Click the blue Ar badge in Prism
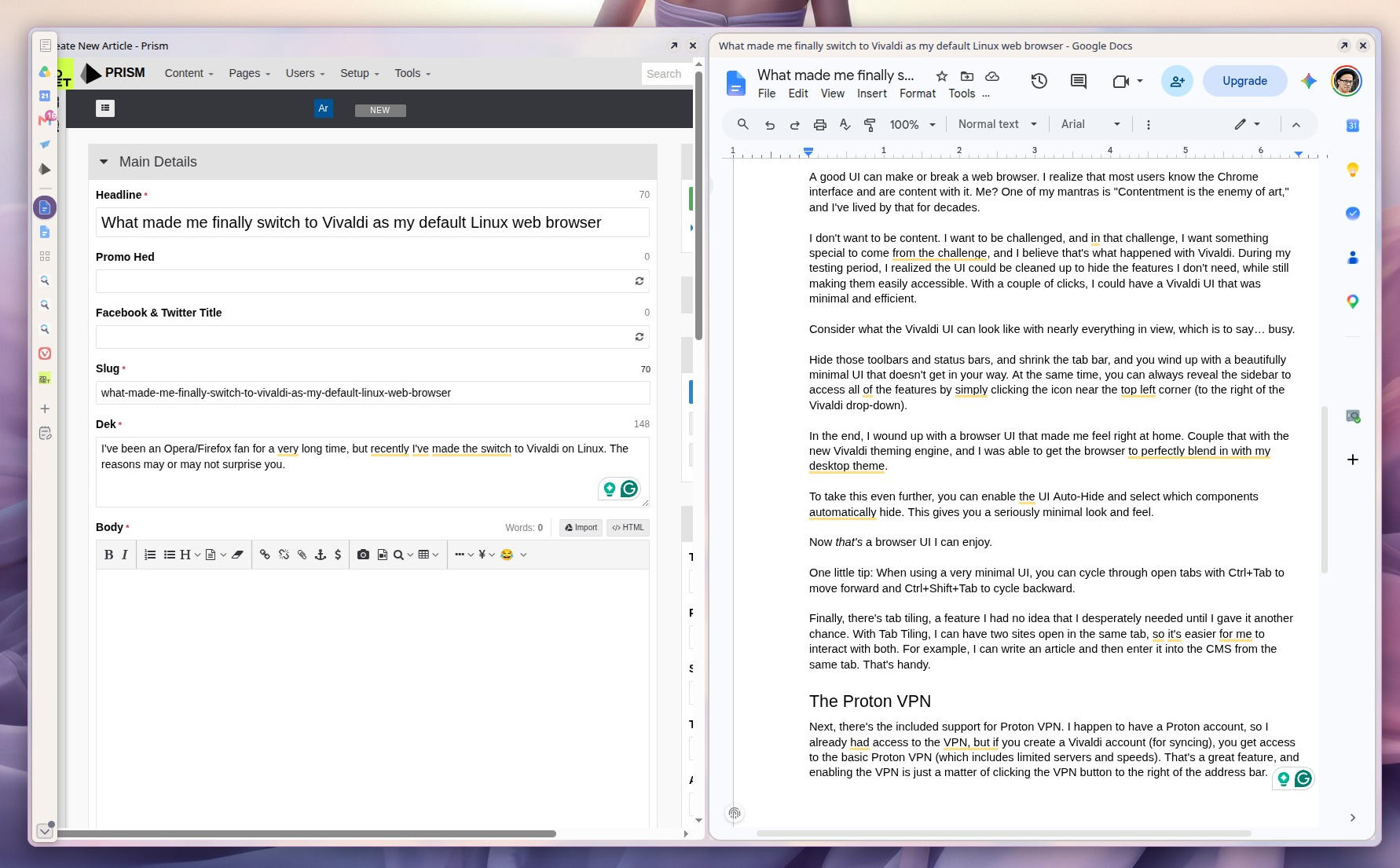The width and height of the screenshot is (1400, 868). (323, 108)
